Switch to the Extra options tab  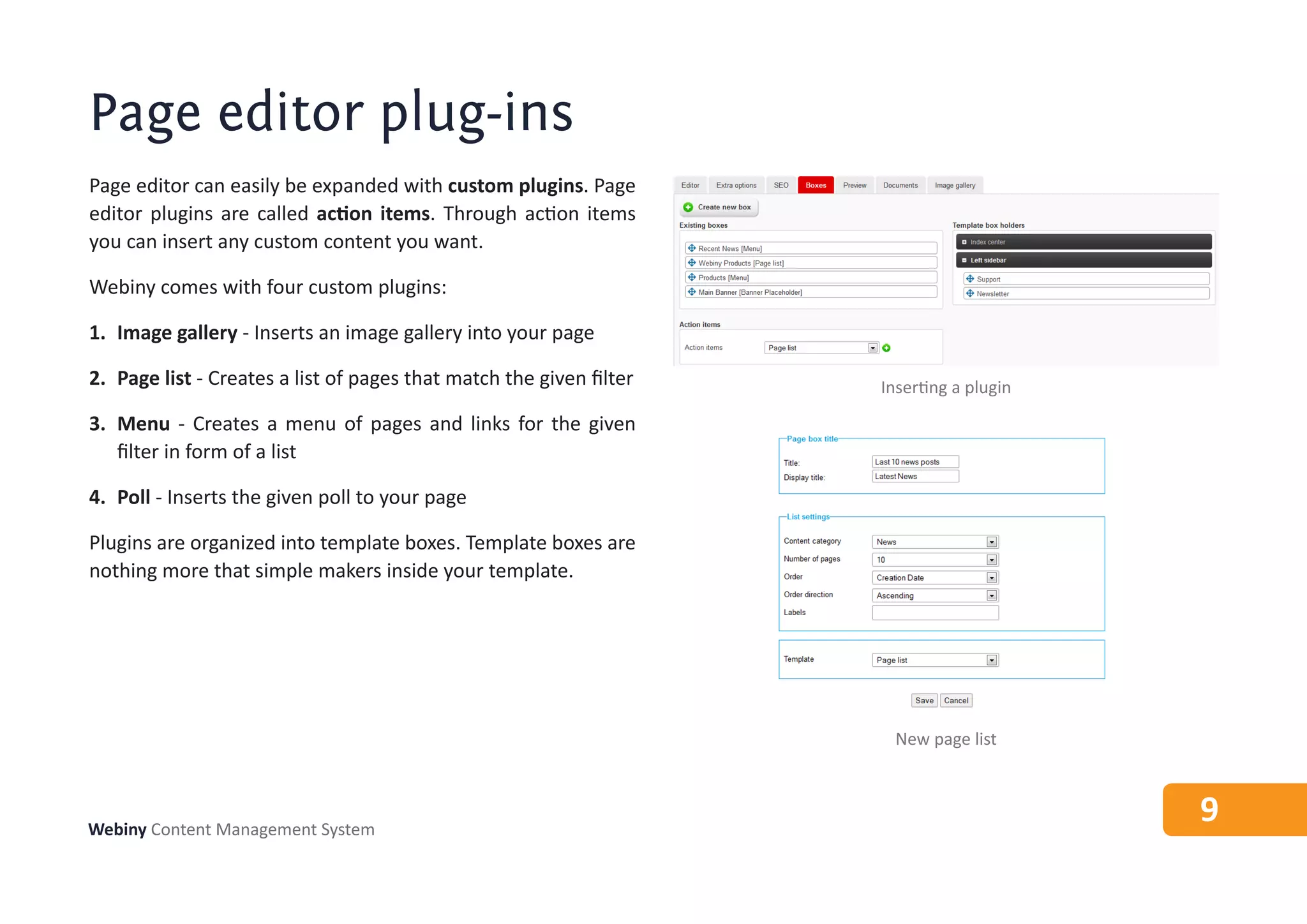point(736,185)
